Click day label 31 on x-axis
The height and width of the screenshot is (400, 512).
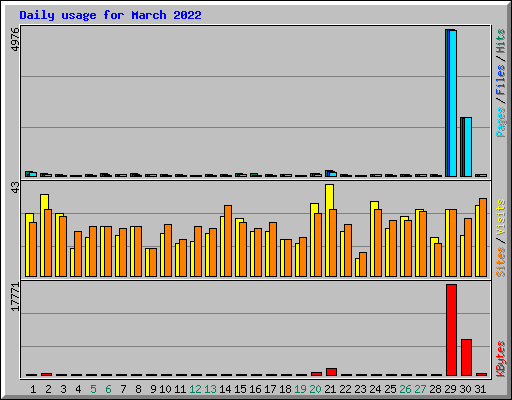[480, 389]
